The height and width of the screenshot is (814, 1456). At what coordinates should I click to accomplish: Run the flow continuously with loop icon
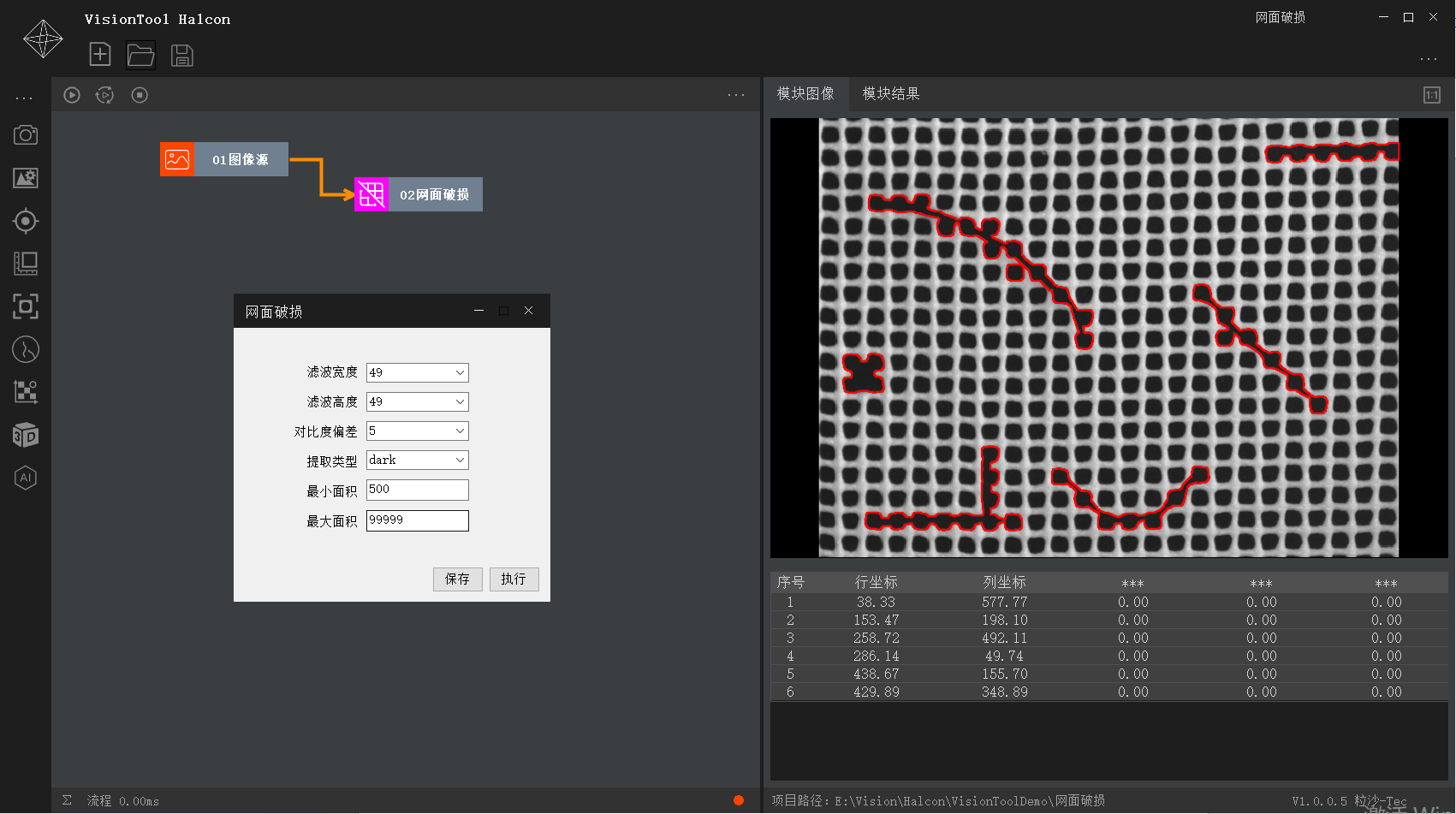point(104,95)
